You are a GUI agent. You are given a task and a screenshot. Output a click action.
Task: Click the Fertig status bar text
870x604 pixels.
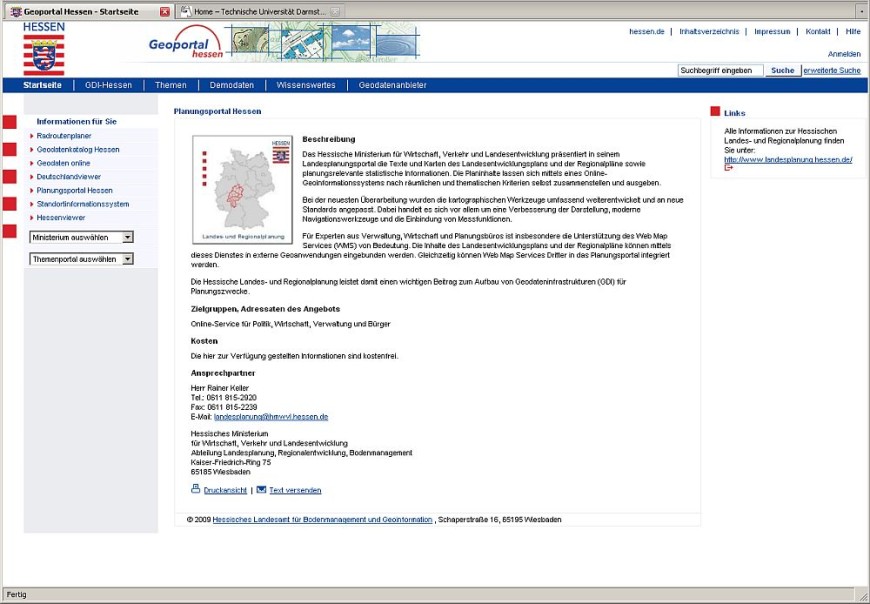point(16,595)
